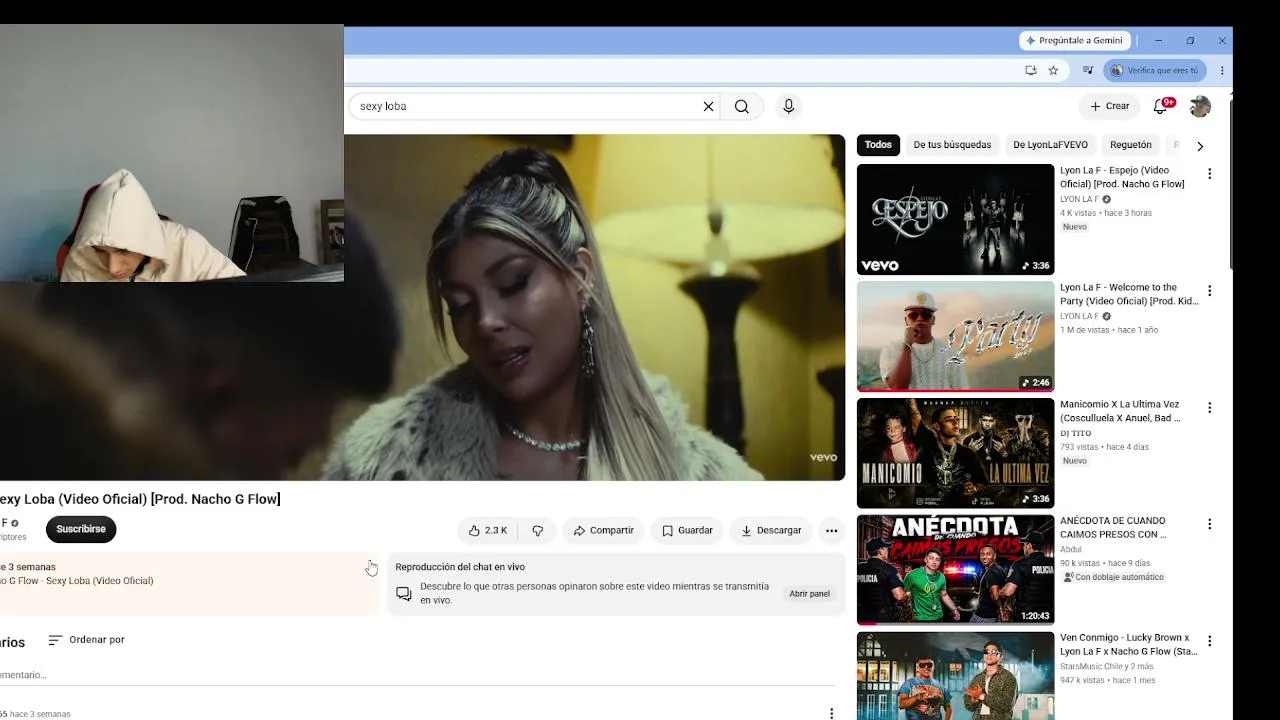Image resolution: width=1280 pixels, height=720 pixels.
Task: Select 'De tus búsquedas' filter chip
Action: click(x=952, y=145)
